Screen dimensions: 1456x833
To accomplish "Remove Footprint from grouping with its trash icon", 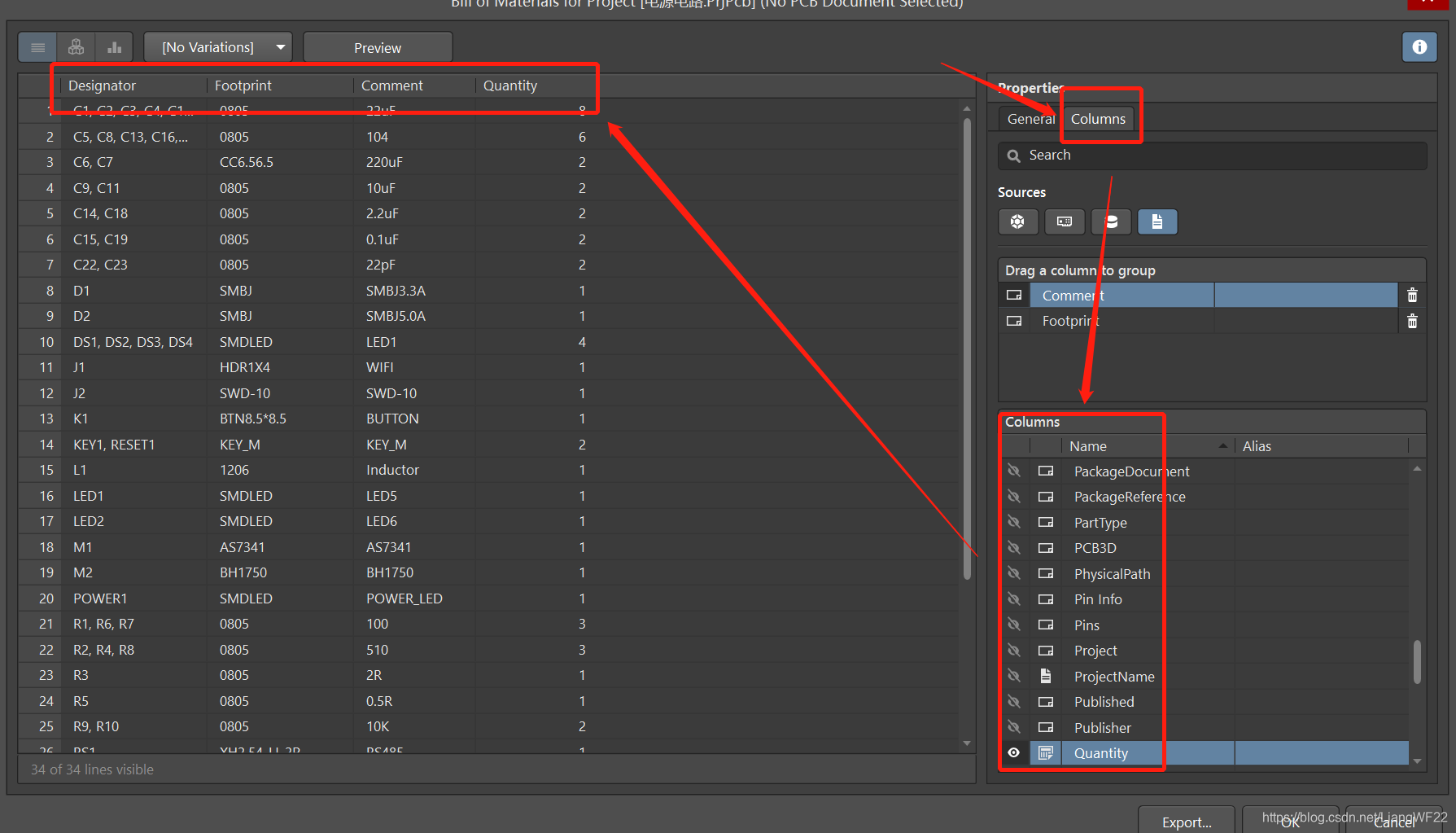I will coord(1412,321).
